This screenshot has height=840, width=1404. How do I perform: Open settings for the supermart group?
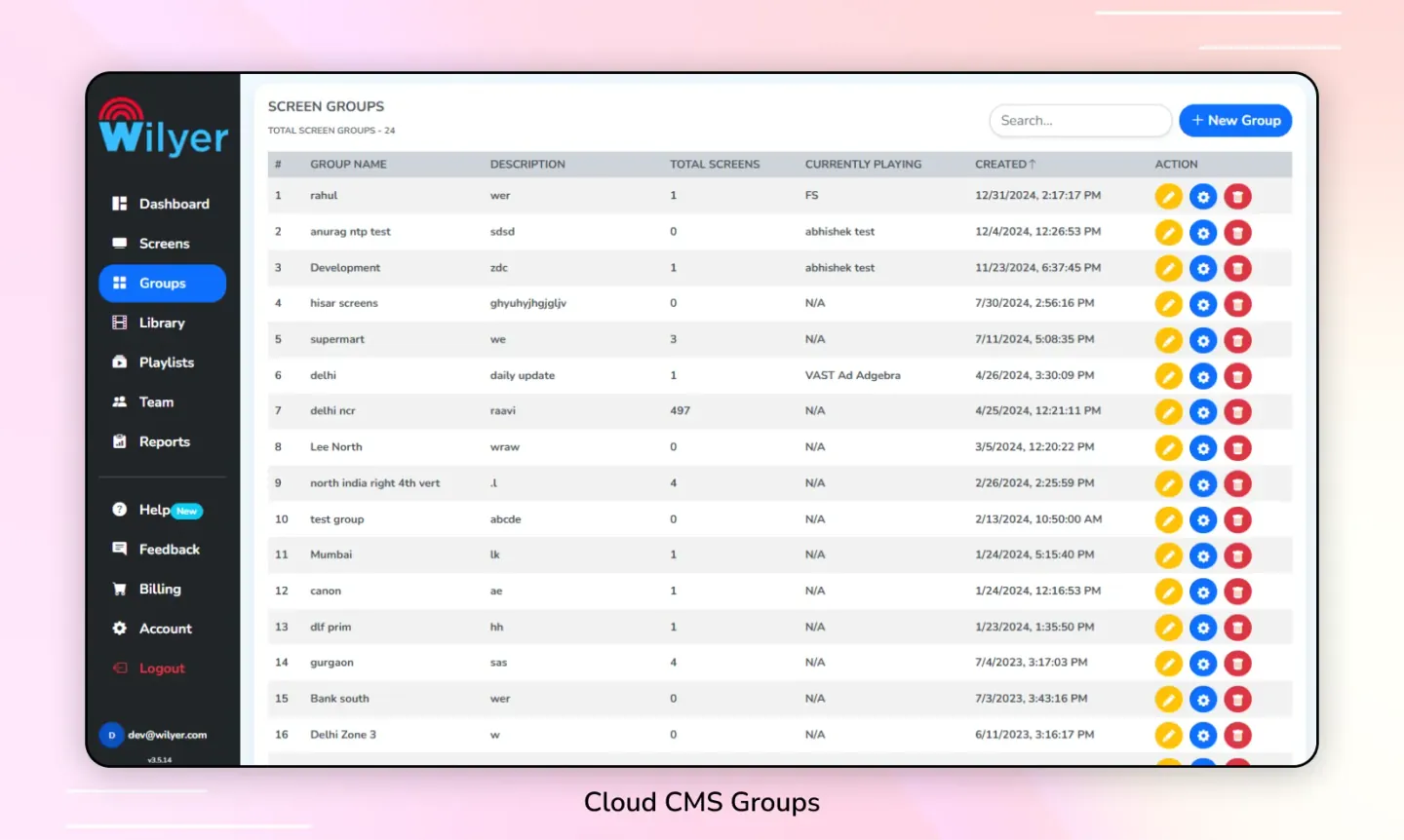click(x=1203, y=341)
